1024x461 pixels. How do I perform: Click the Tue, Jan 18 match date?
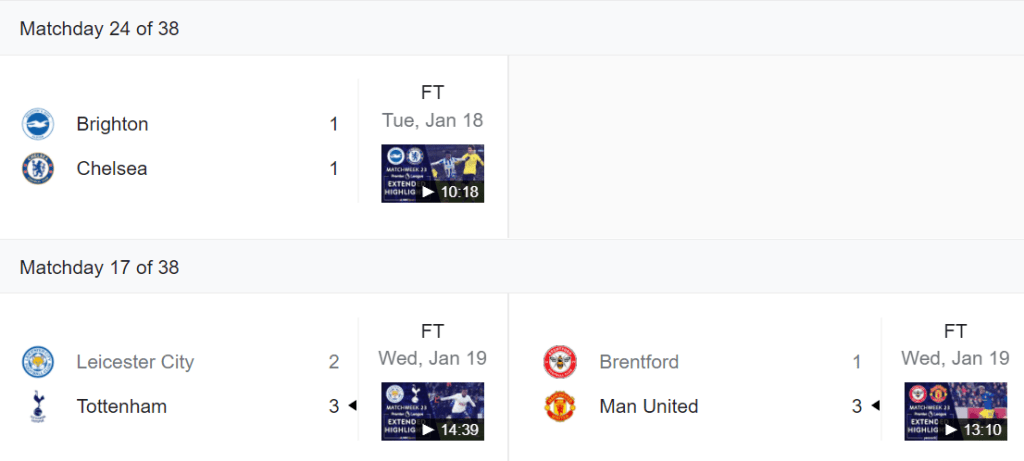point(432,120)
